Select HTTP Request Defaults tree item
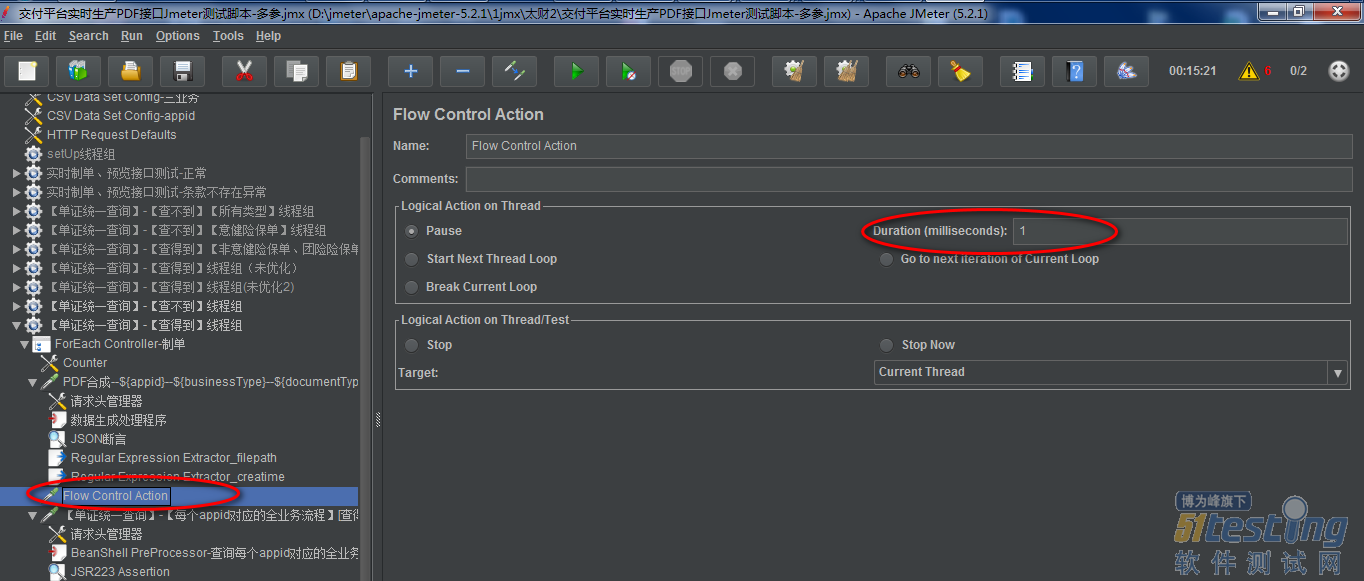Viewport: 1364px width, 581px height. tap(111, 135)
